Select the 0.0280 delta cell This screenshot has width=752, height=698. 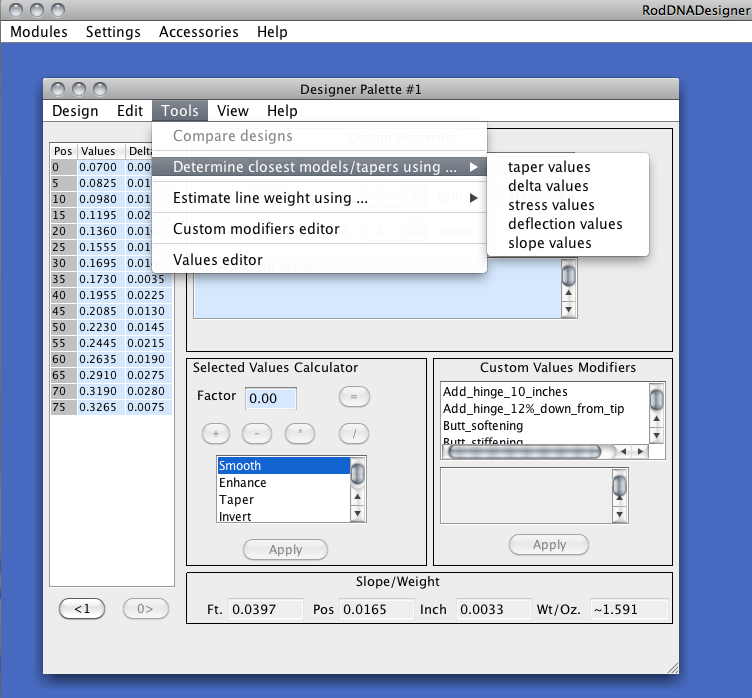[148, 391]
